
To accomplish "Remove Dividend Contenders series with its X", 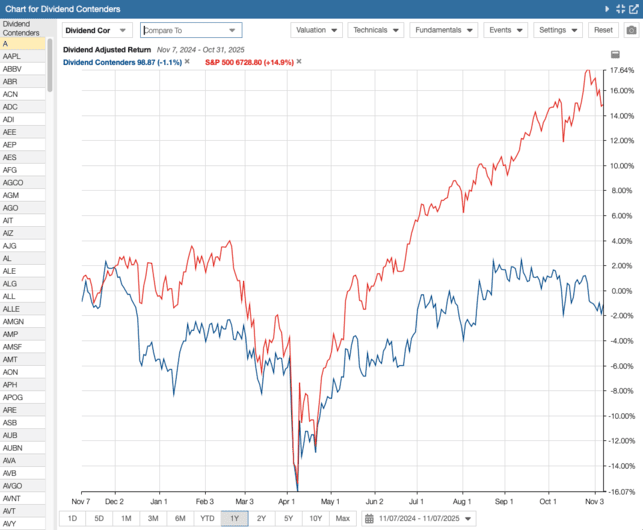I will pos(187,62).
